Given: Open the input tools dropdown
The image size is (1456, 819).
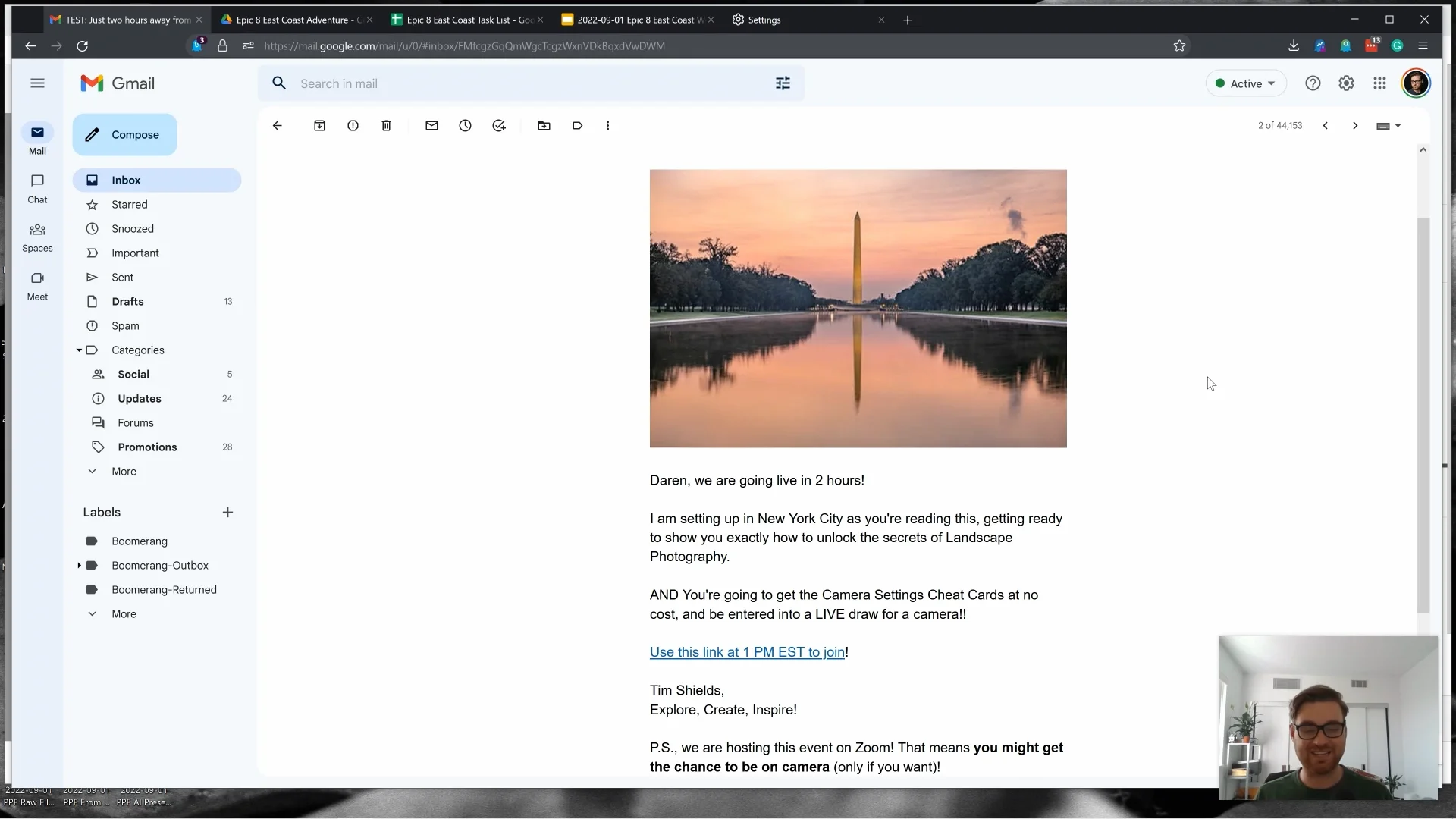Looking at the screenshot, I should [1389, 126].
